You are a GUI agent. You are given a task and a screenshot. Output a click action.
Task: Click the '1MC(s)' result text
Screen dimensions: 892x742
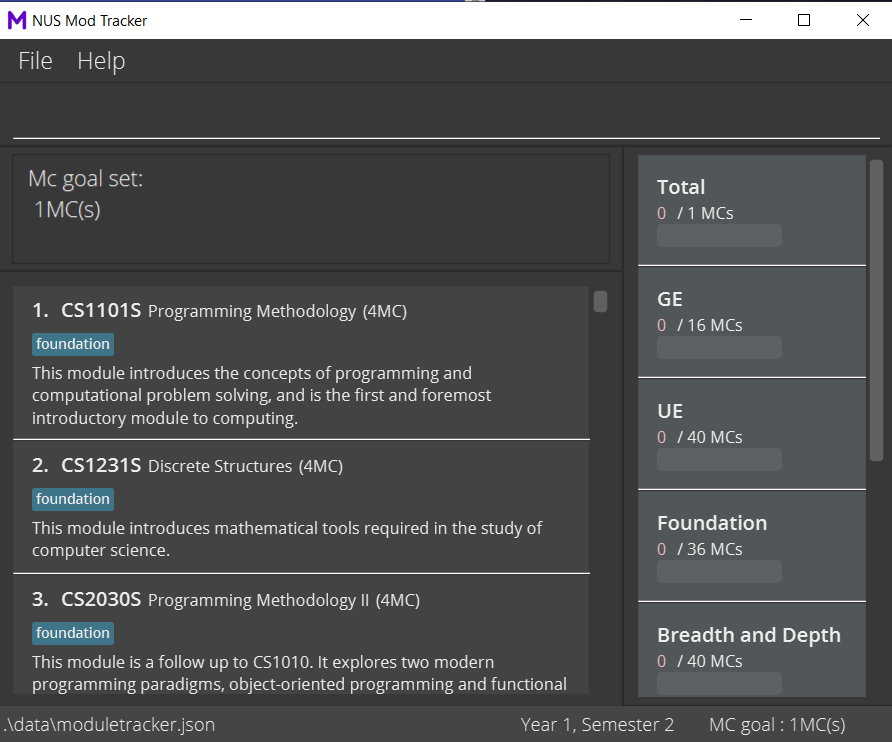tap(67, 210)
